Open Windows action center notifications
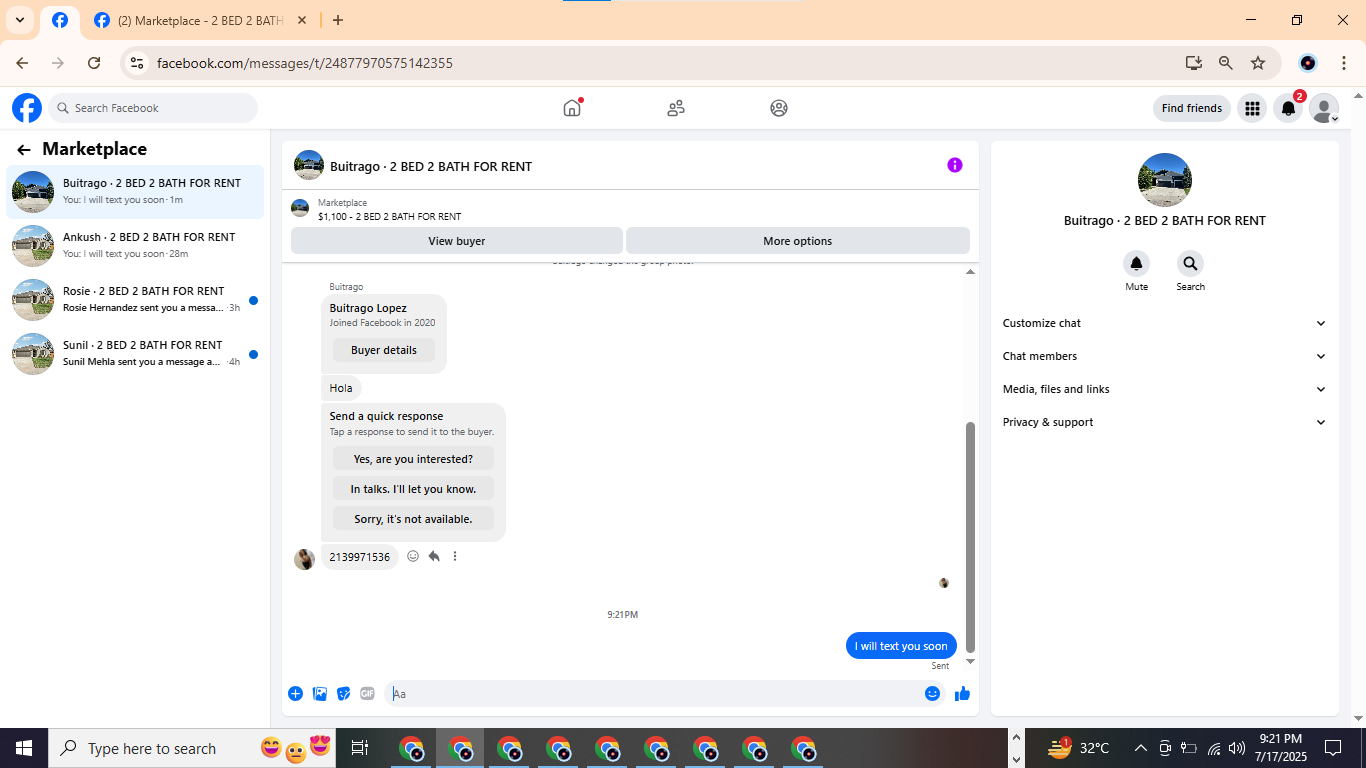The width and height of the screenshot is (1366, 768). (x=1333, y=748)
